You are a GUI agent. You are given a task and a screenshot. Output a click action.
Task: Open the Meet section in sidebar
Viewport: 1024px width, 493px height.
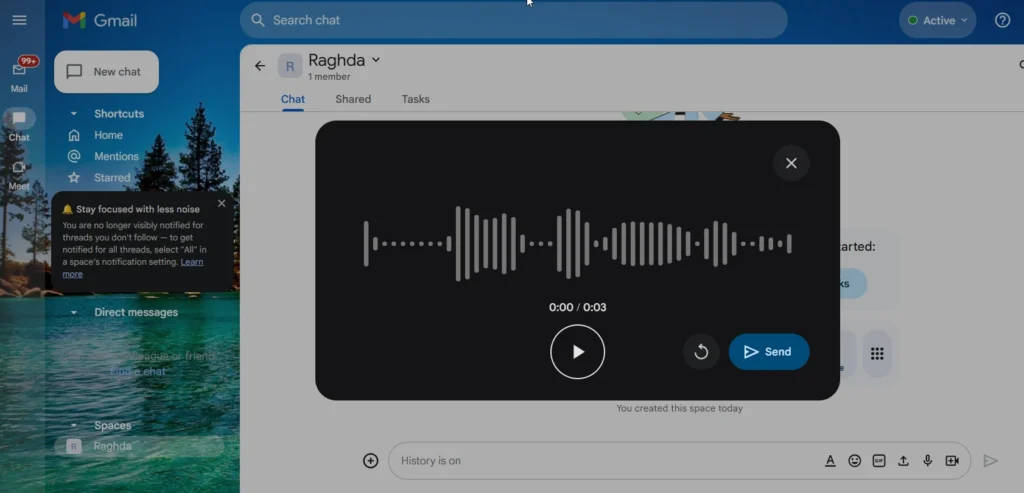point(19,174)
